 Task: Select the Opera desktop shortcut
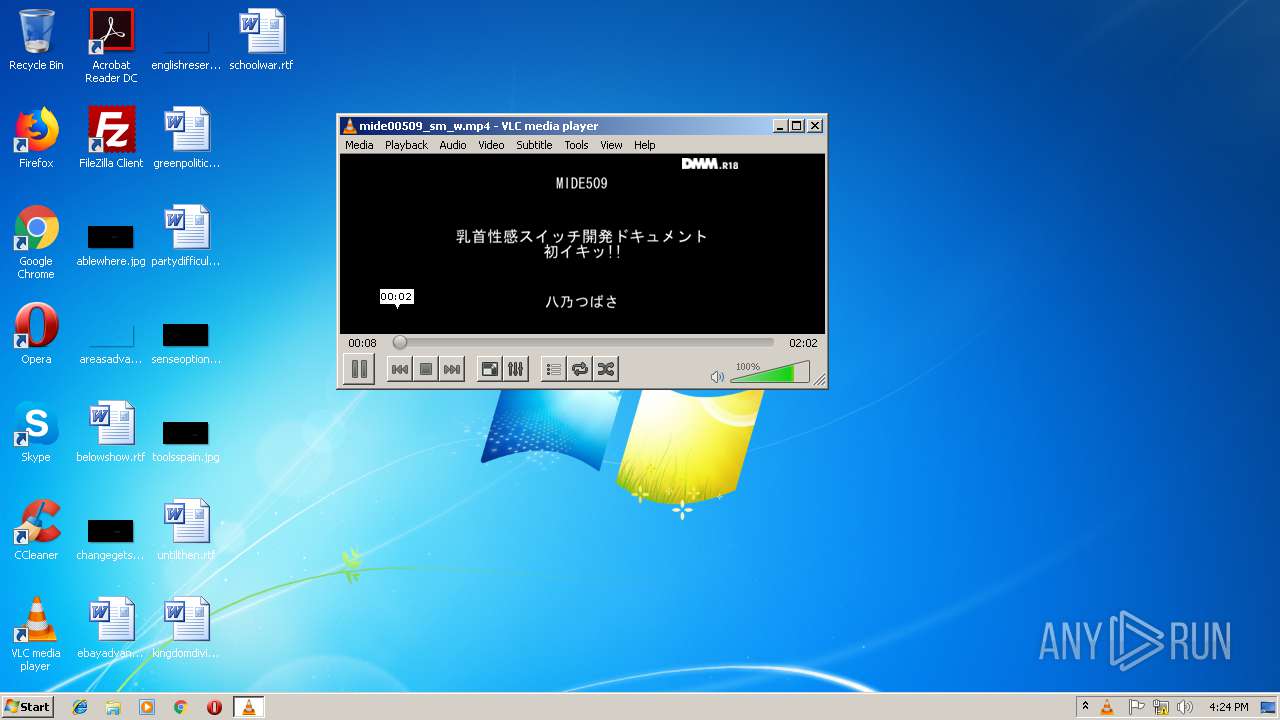36,334
